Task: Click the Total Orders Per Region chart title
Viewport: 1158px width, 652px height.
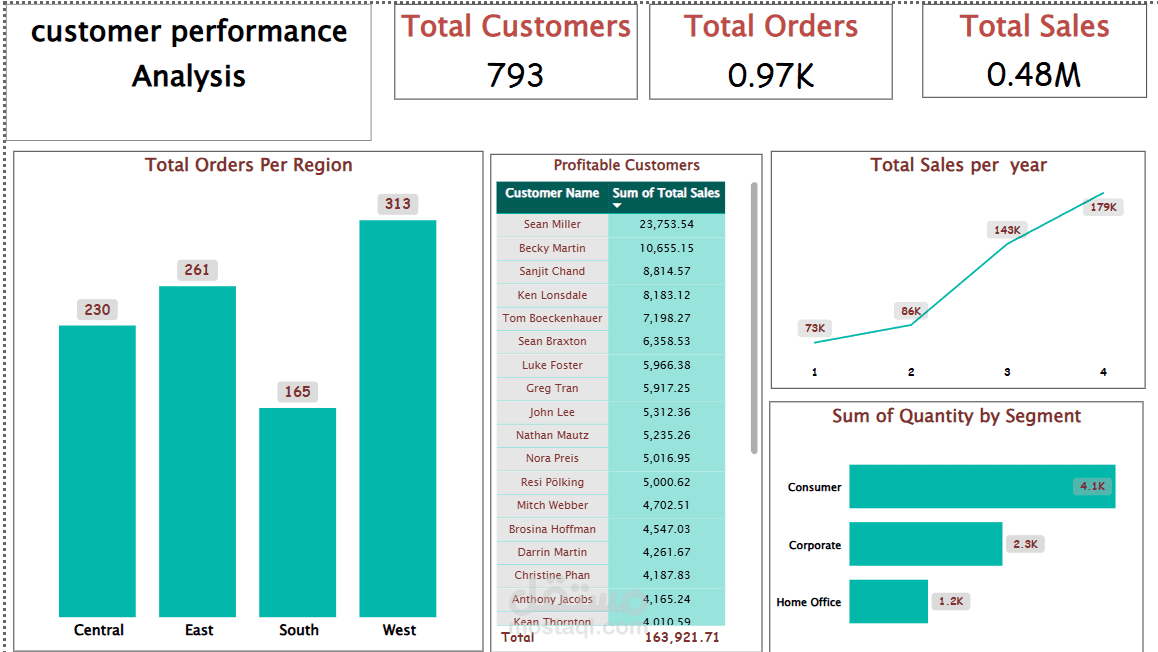Action: [249, 165]
